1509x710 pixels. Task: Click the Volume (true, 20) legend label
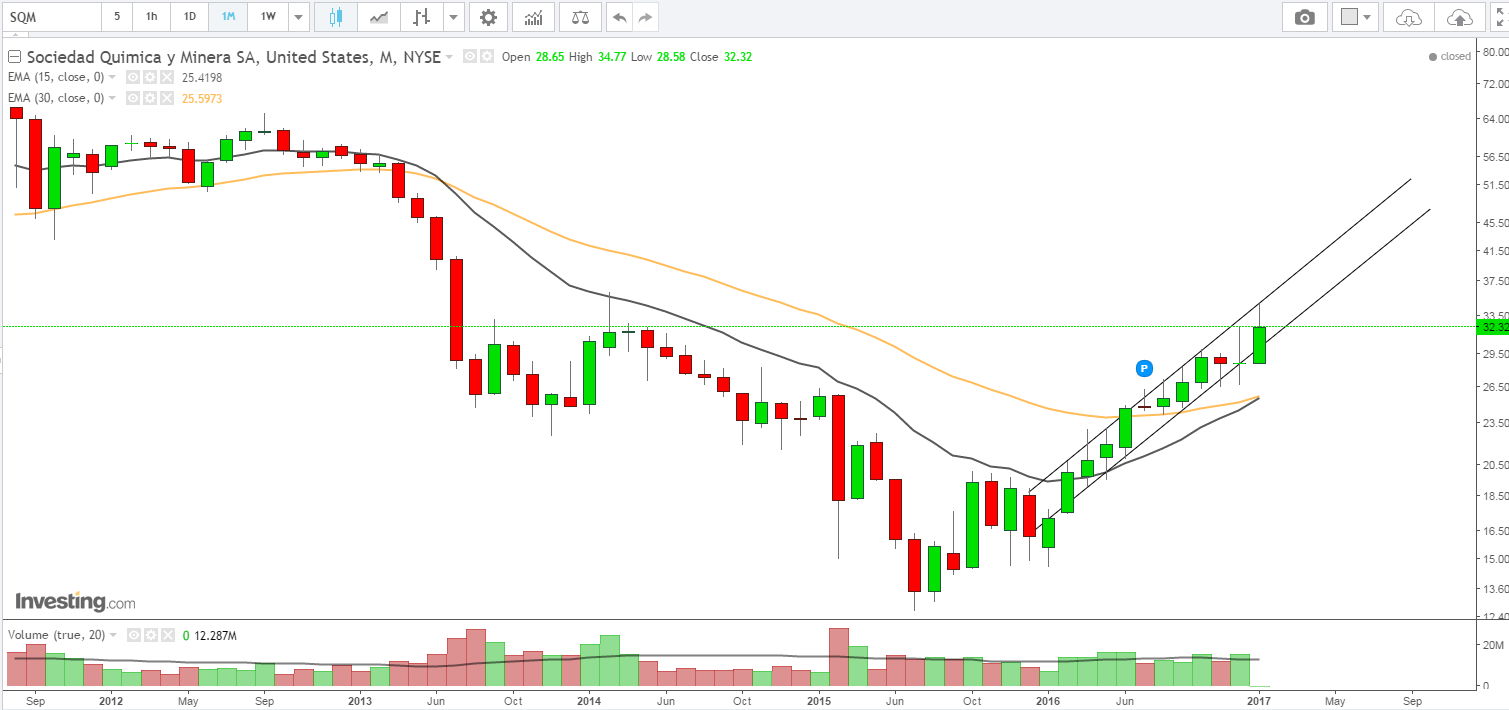pyautogui.click(x=56, y=635)
